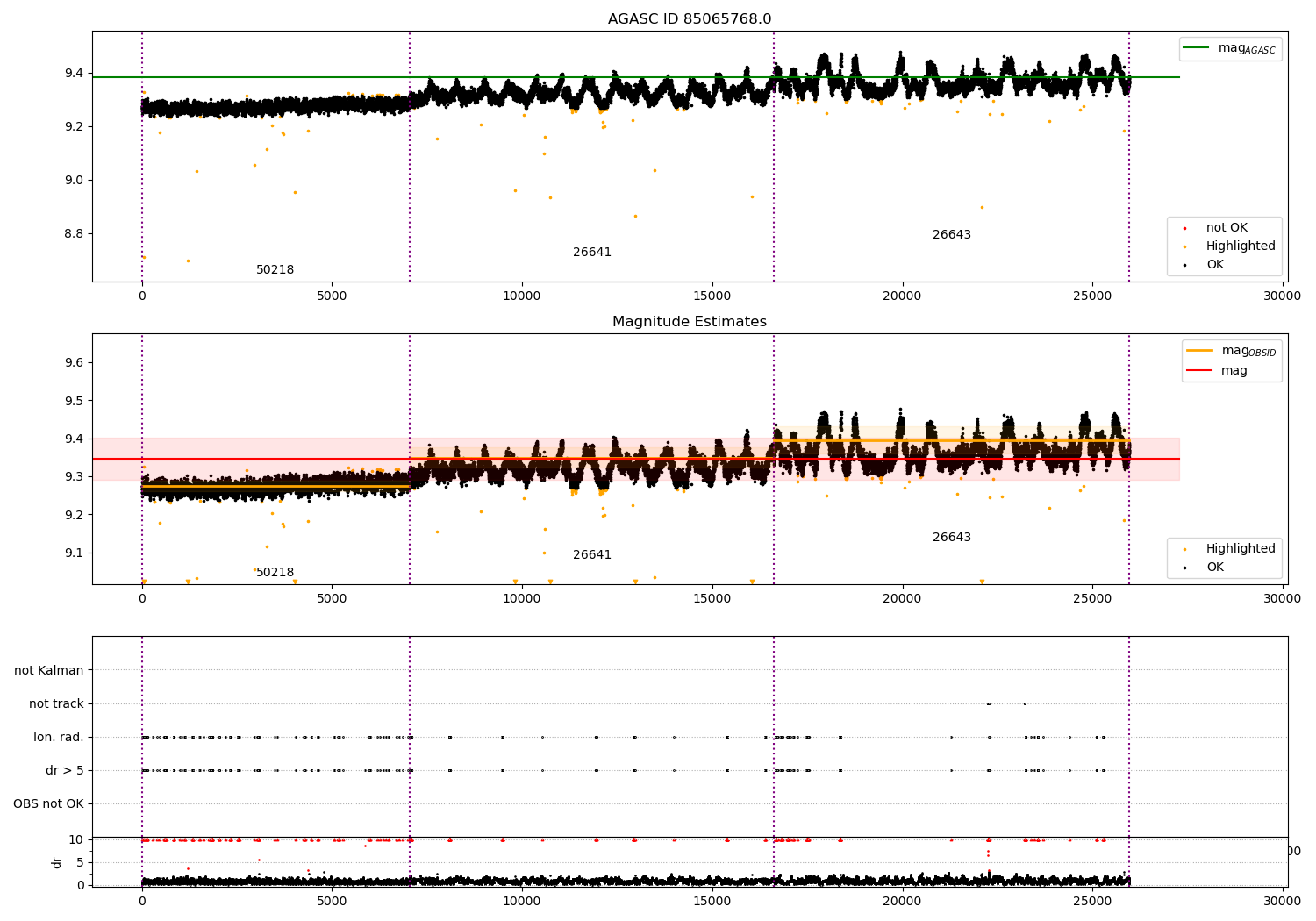Click the 9.1 y-tick in Magnitude Estimates plot
This screenshot has width=1316, height=921.
[75, 553]
